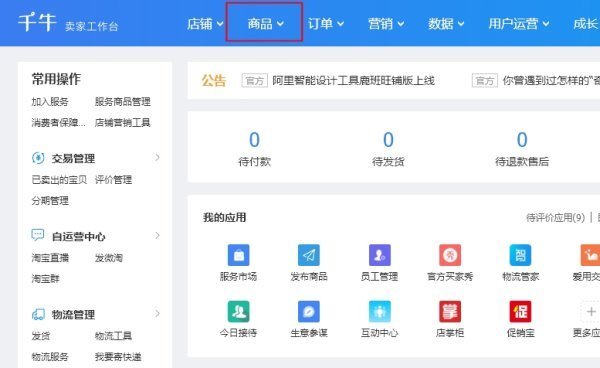The height and width of the screenshot is (368, 600).
Task: Open 分期管理 link
Action: pos(50,200)
